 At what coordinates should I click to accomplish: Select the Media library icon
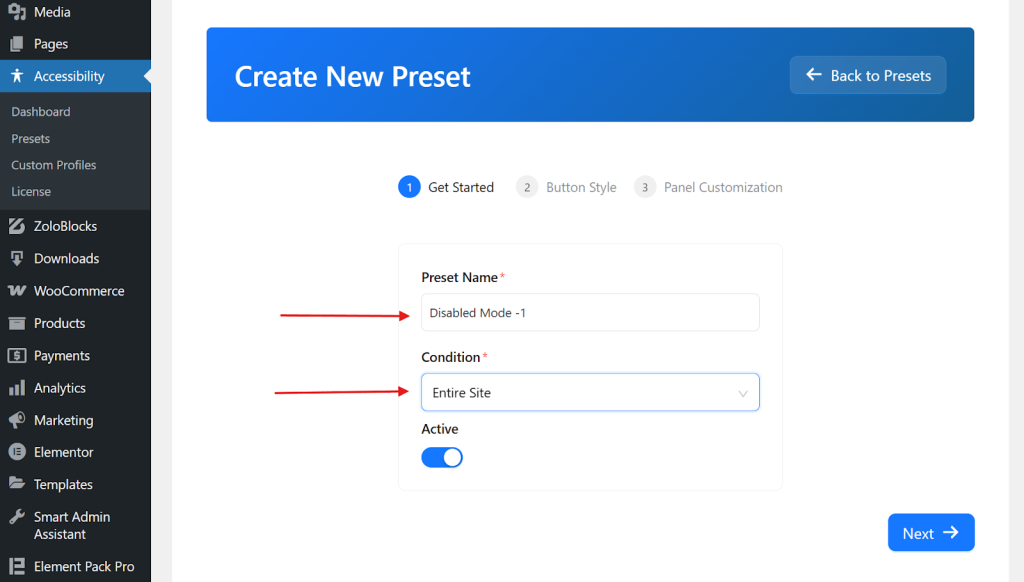[x=20, y=11]
